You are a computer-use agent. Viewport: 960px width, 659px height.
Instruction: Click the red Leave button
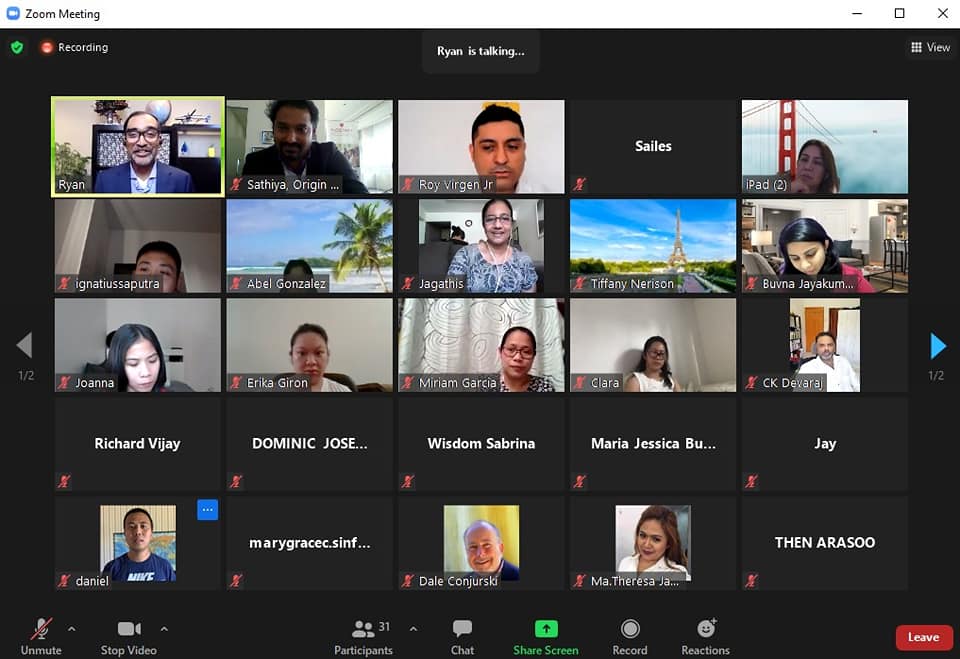tap(923, 638)
